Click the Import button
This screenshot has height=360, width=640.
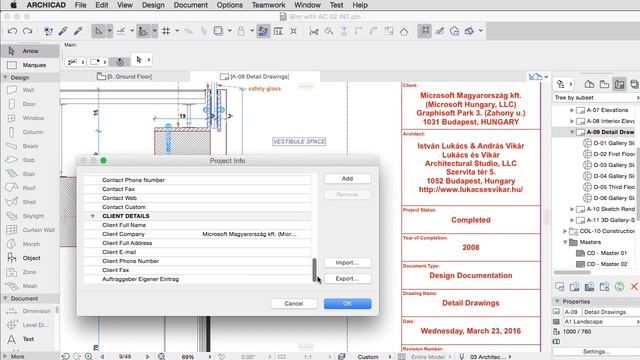point(347,262)
